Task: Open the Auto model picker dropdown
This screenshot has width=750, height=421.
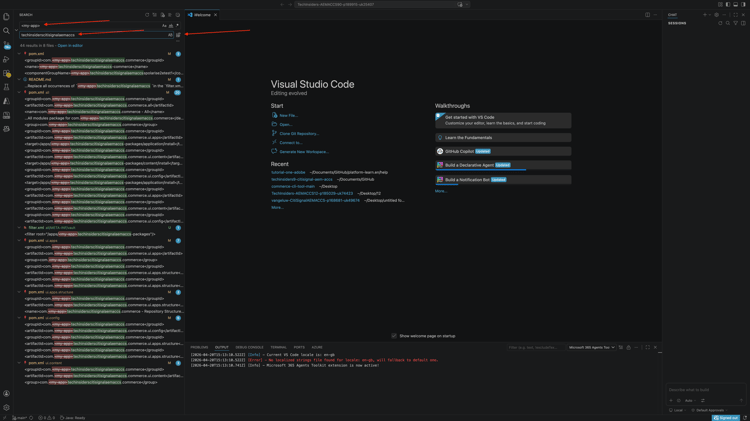Action: coord(690,400)
